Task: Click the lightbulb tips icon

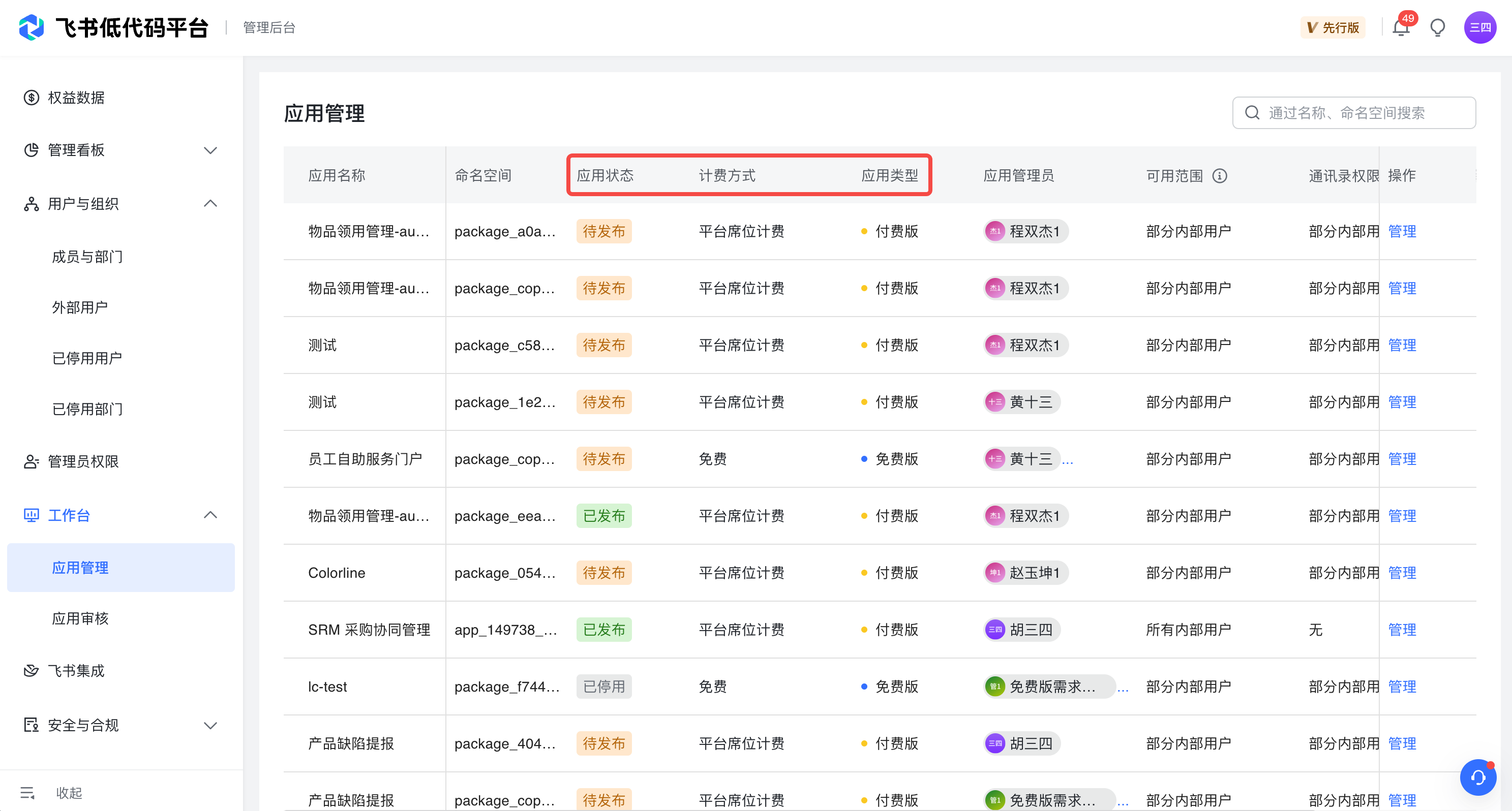Action: (1437, 27)
